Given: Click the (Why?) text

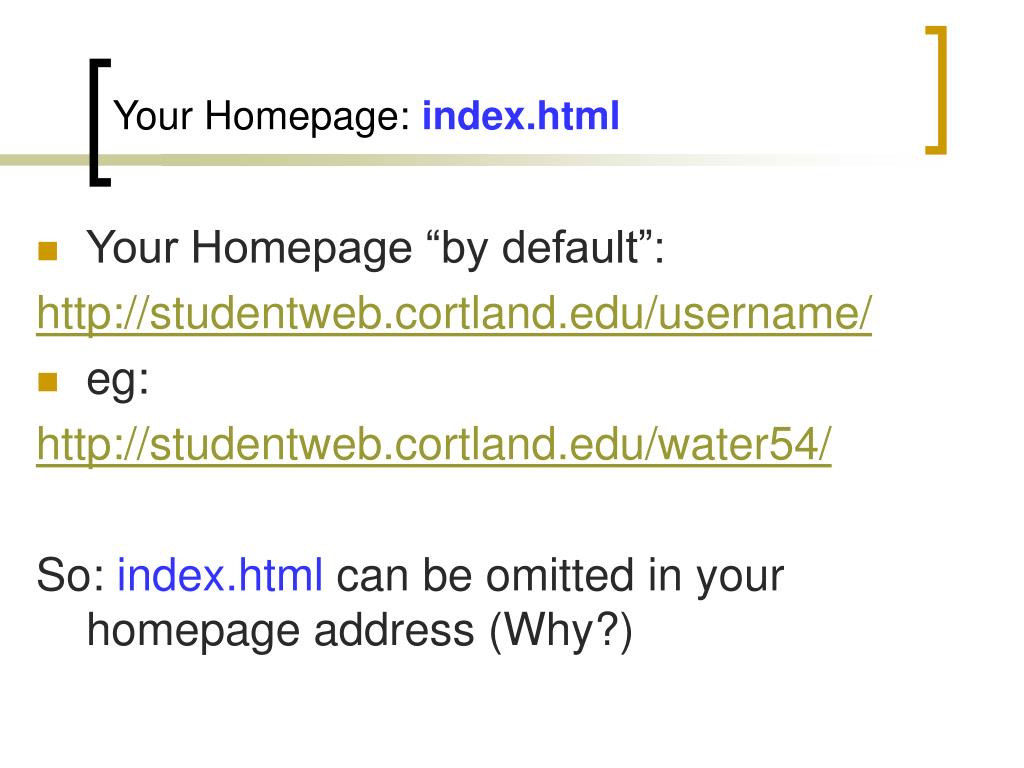Looking at the screenshot, I should tap(561, 632).
